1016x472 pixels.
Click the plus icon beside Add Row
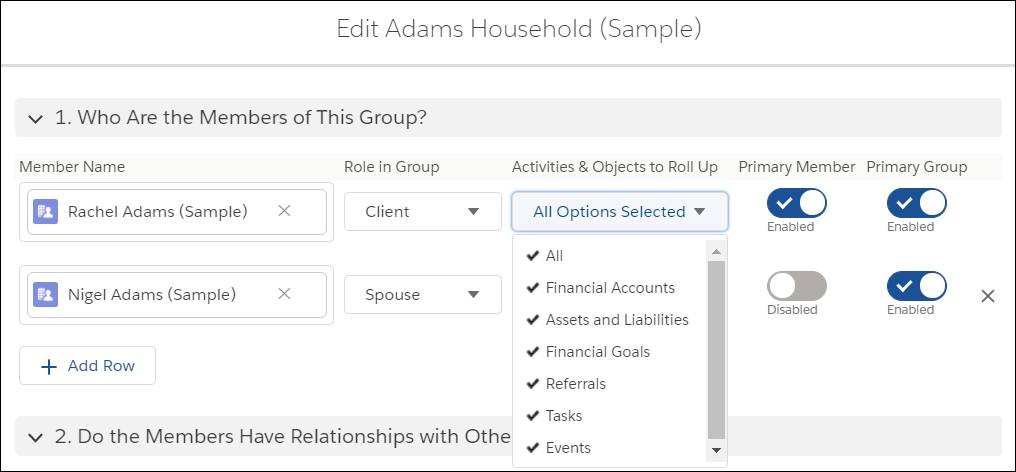(x=49, y=367)
